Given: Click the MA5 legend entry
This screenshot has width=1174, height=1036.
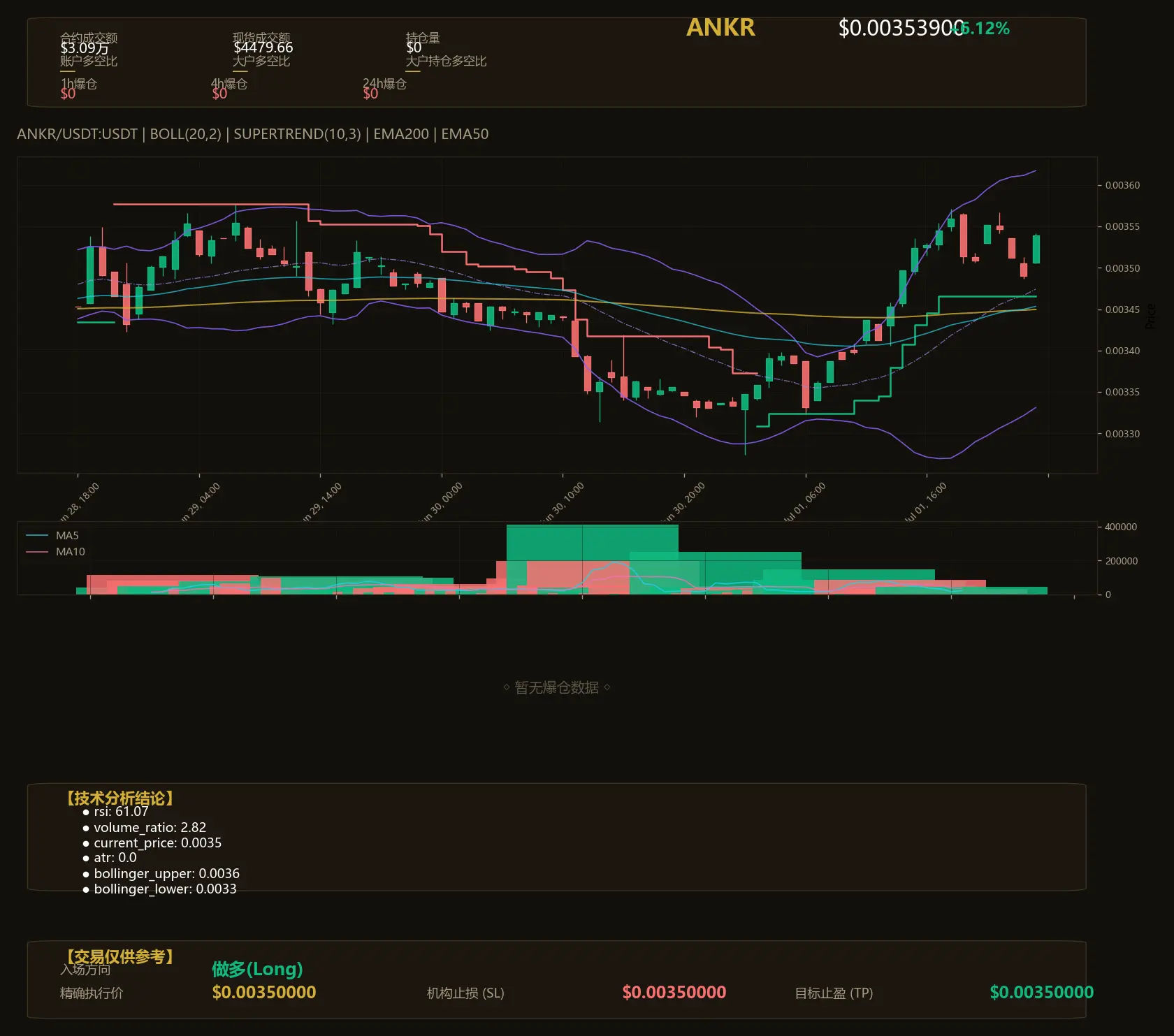Looking at the screenshot, I should (53, 536).
